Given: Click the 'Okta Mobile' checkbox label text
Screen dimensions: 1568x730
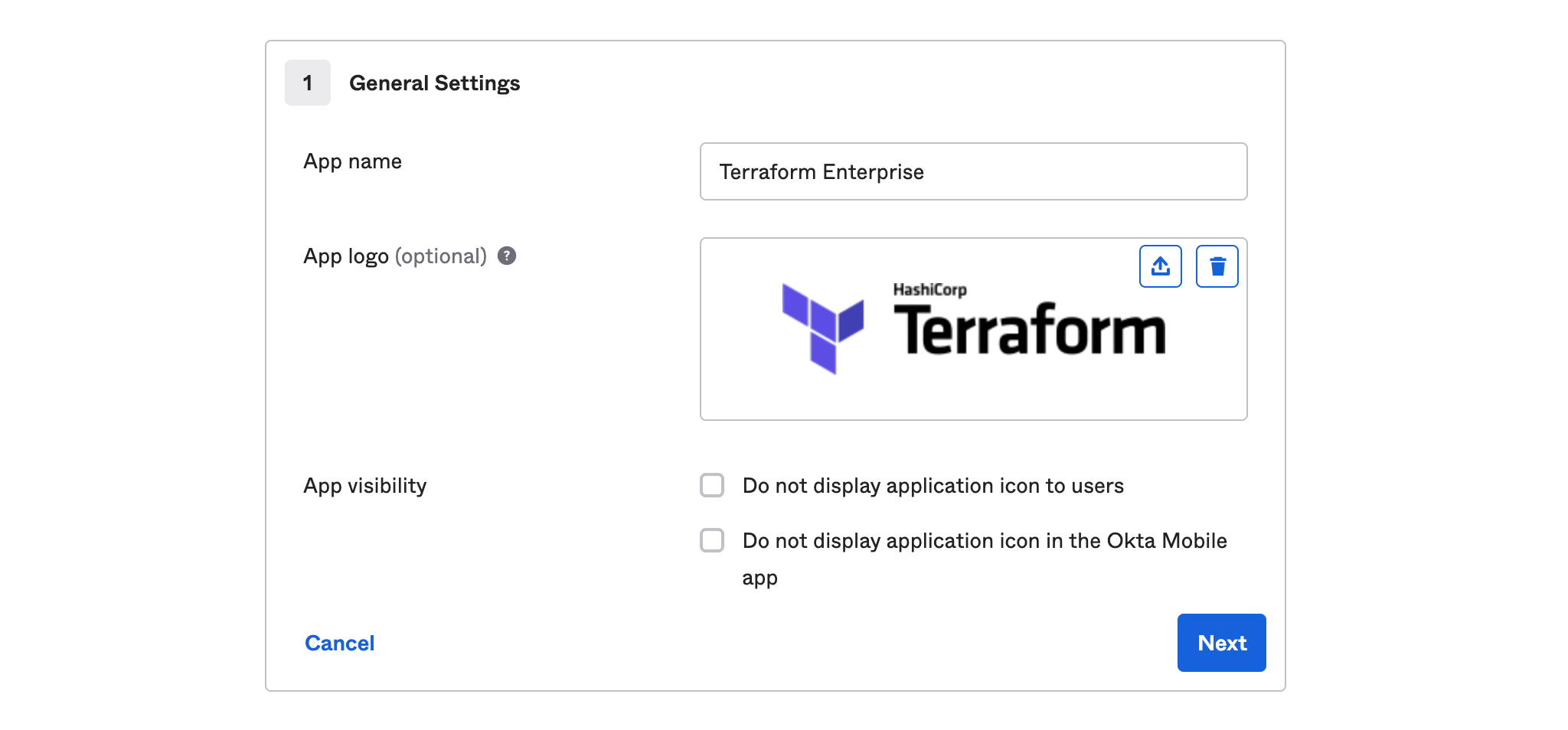Looking at the screenshot, I should (984, 541).
